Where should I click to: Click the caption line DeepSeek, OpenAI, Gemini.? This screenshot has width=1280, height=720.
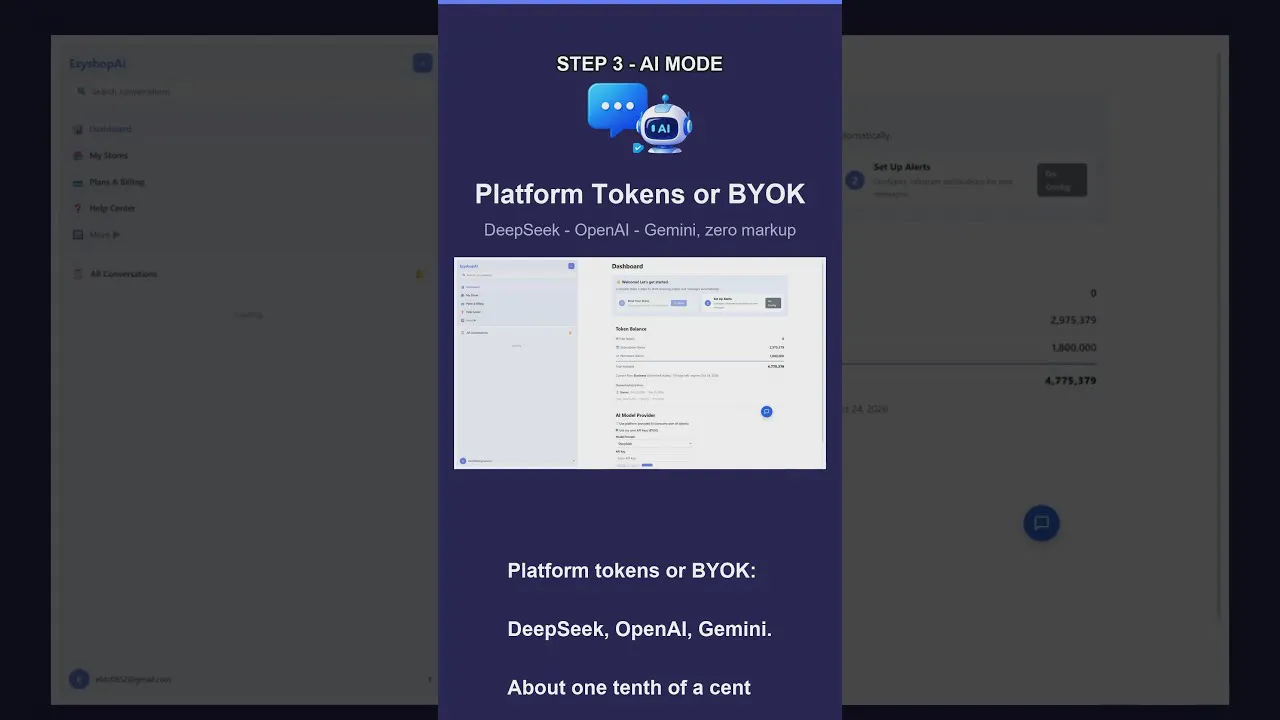640,630
